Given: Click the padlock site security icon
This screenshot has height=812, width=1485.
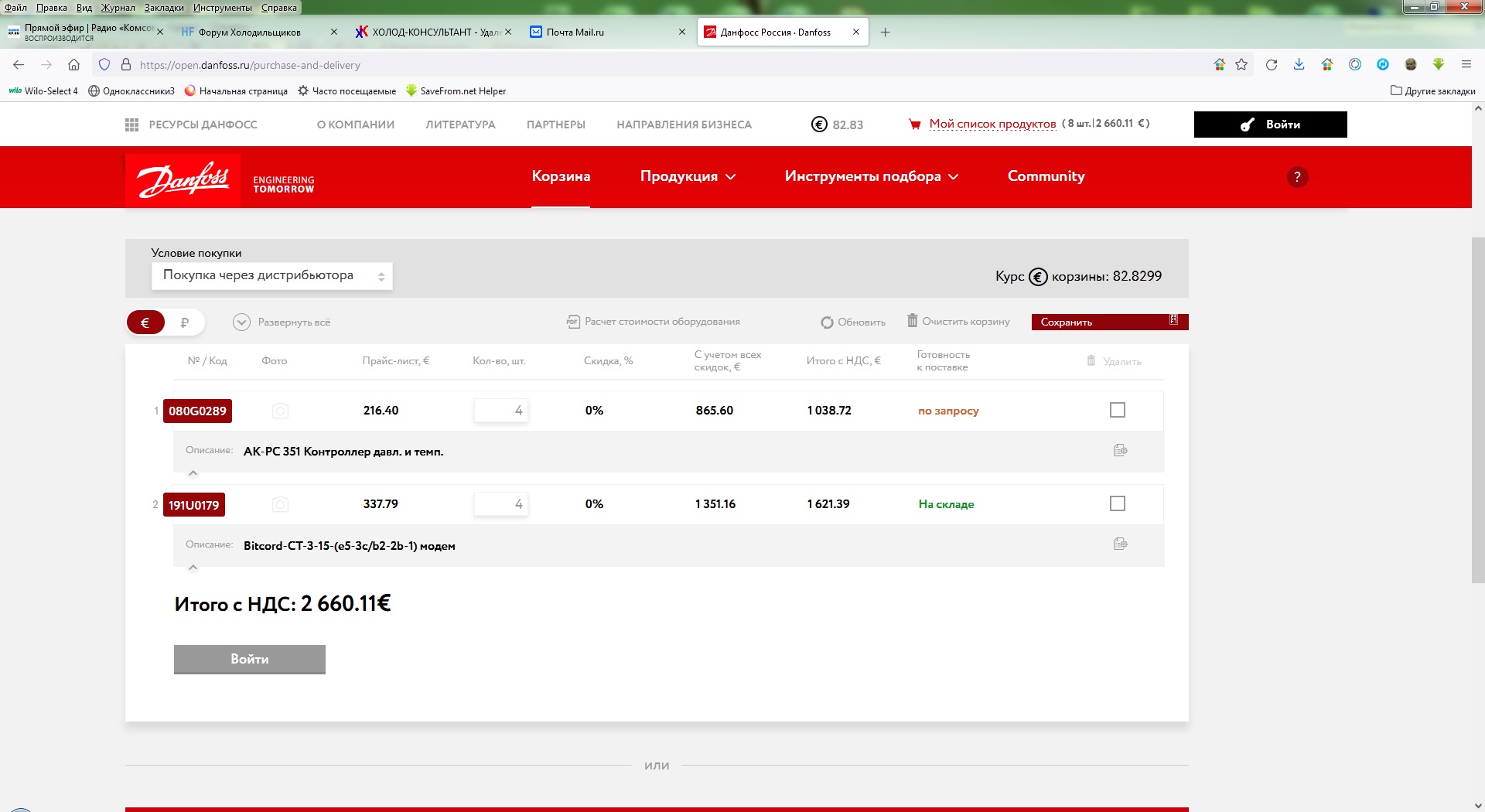Looking at the screenshot, I should pyautogui.click(x=126, y=65).
